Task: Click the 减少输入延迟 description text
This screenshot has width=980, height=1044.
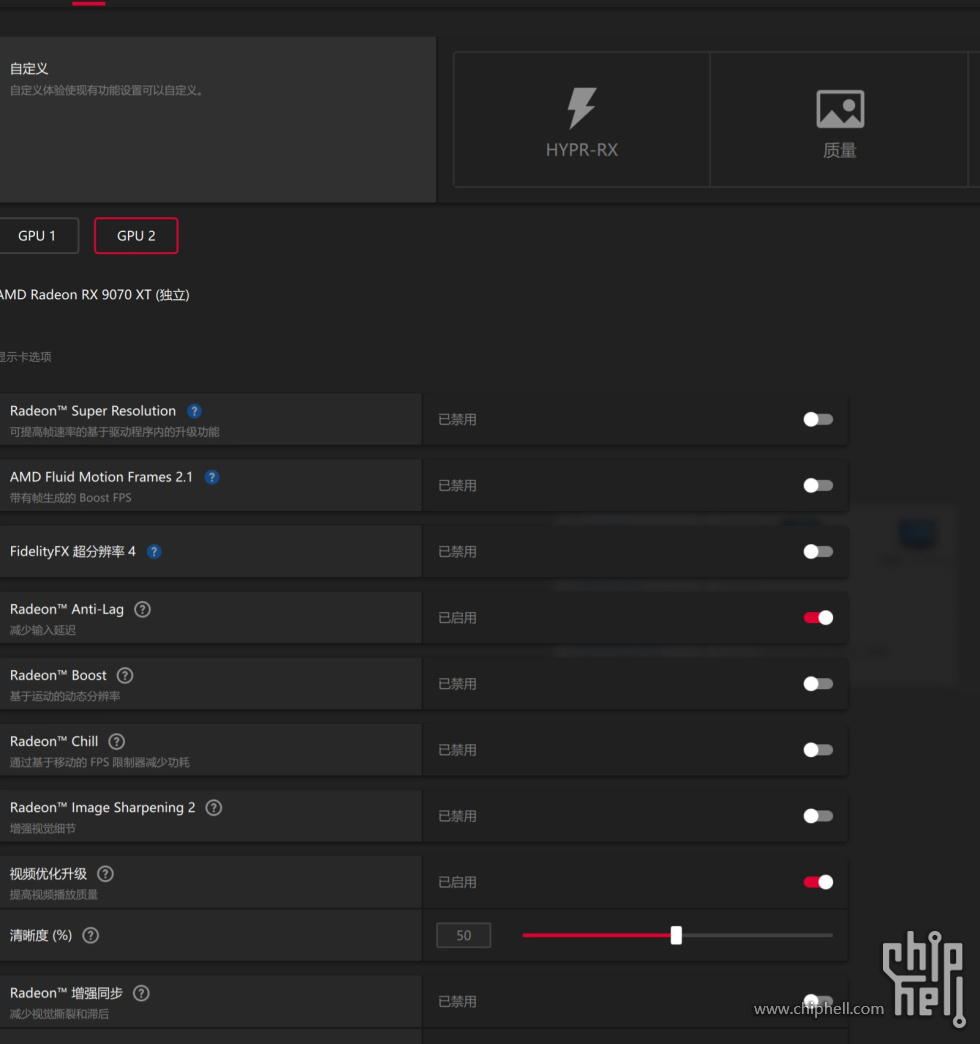Action: coord(43,630)
